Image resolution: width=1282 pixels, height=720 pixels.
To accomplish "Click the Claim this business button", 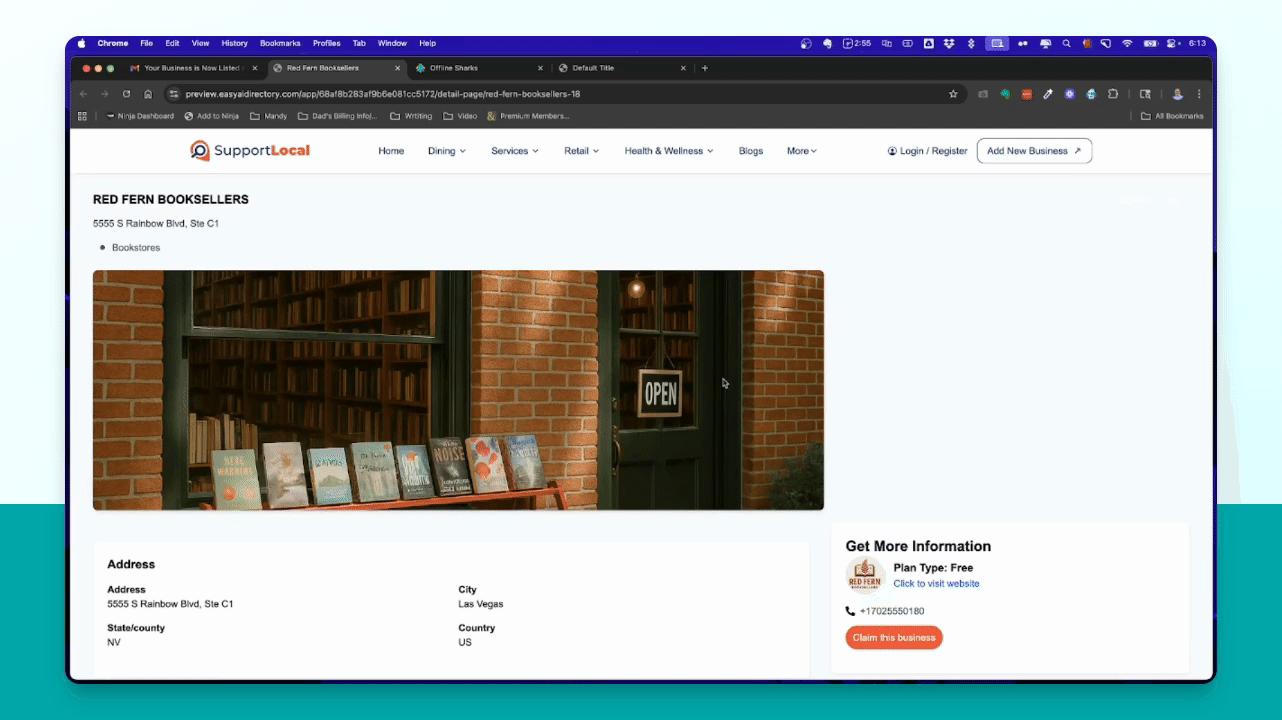I will click(894, 638).
